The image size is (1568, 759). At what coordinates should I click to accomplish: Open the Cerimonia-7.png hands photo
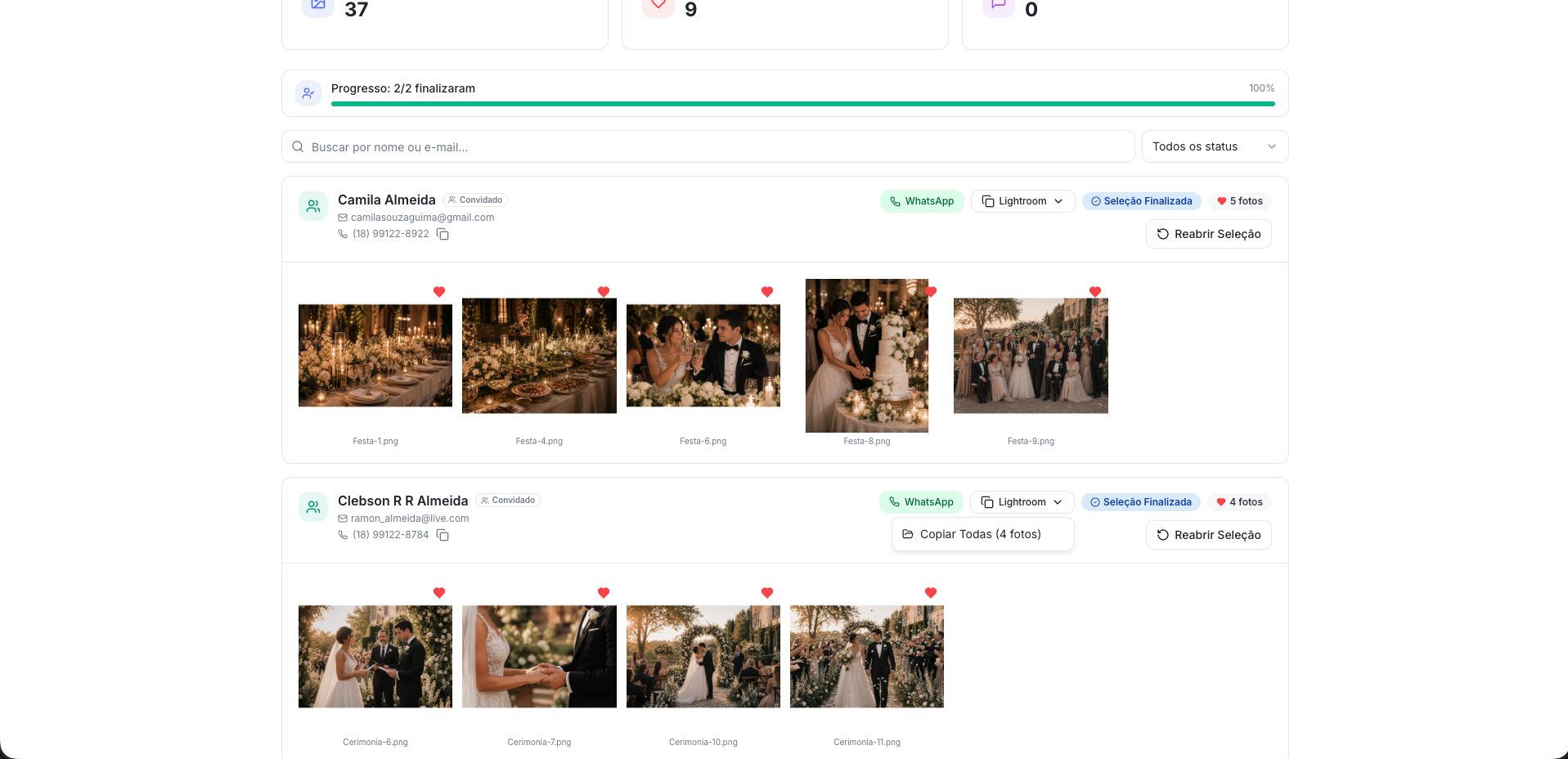(x=539, y=657)
